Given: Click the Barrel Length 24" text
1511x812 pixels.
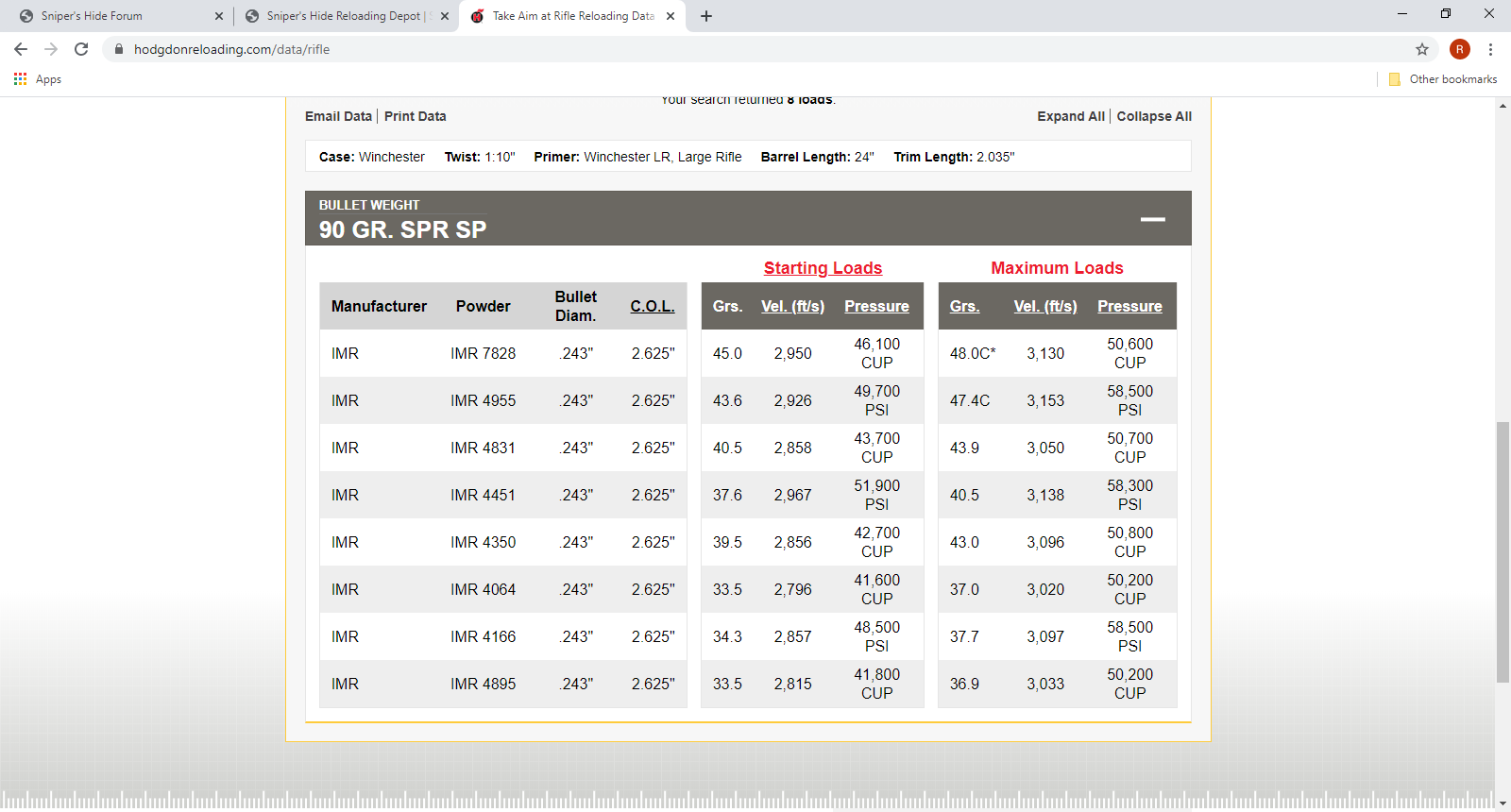Looking at the screenshot, I should 818,157.
